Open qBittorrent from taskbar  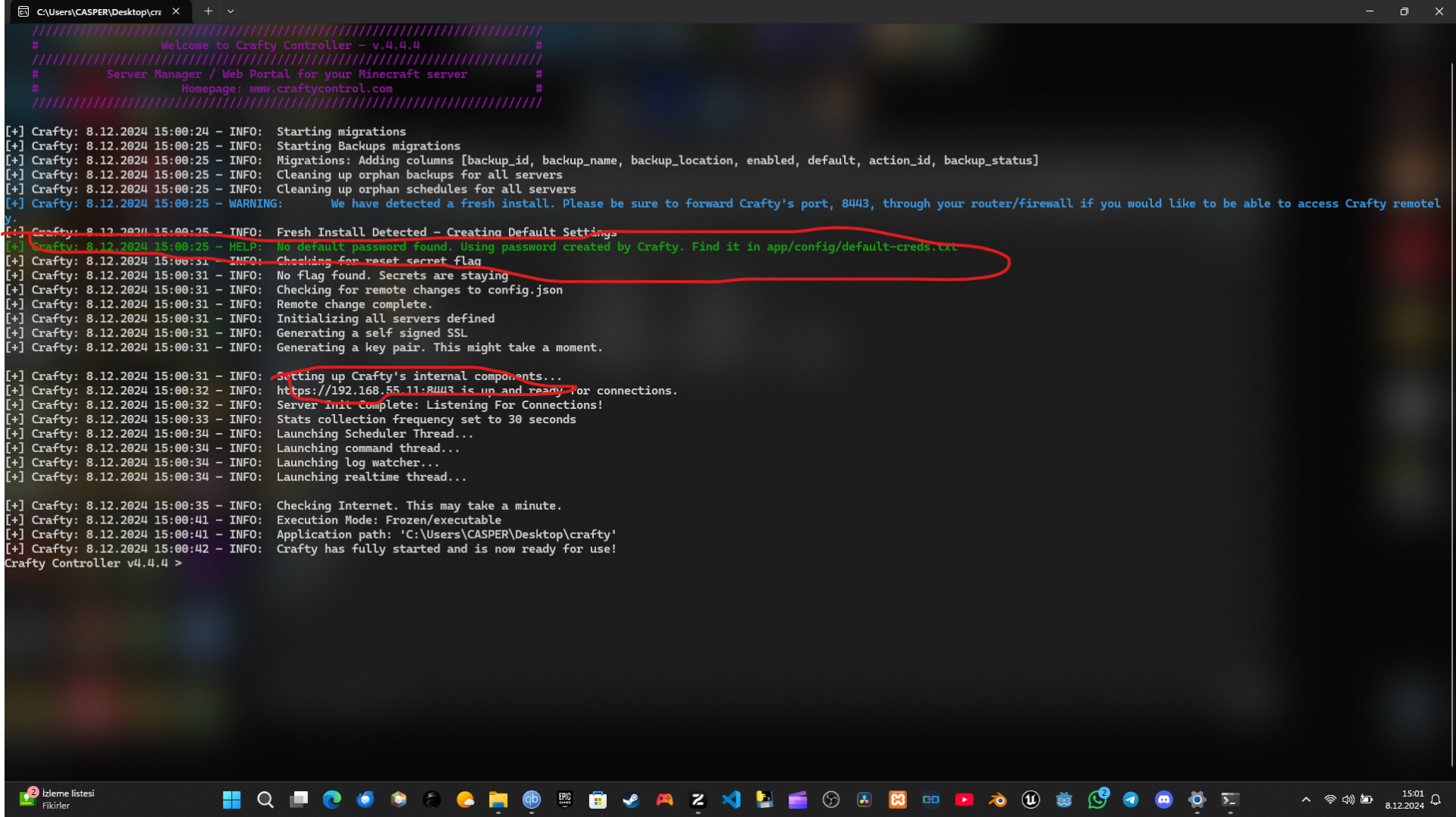(532, 800)
